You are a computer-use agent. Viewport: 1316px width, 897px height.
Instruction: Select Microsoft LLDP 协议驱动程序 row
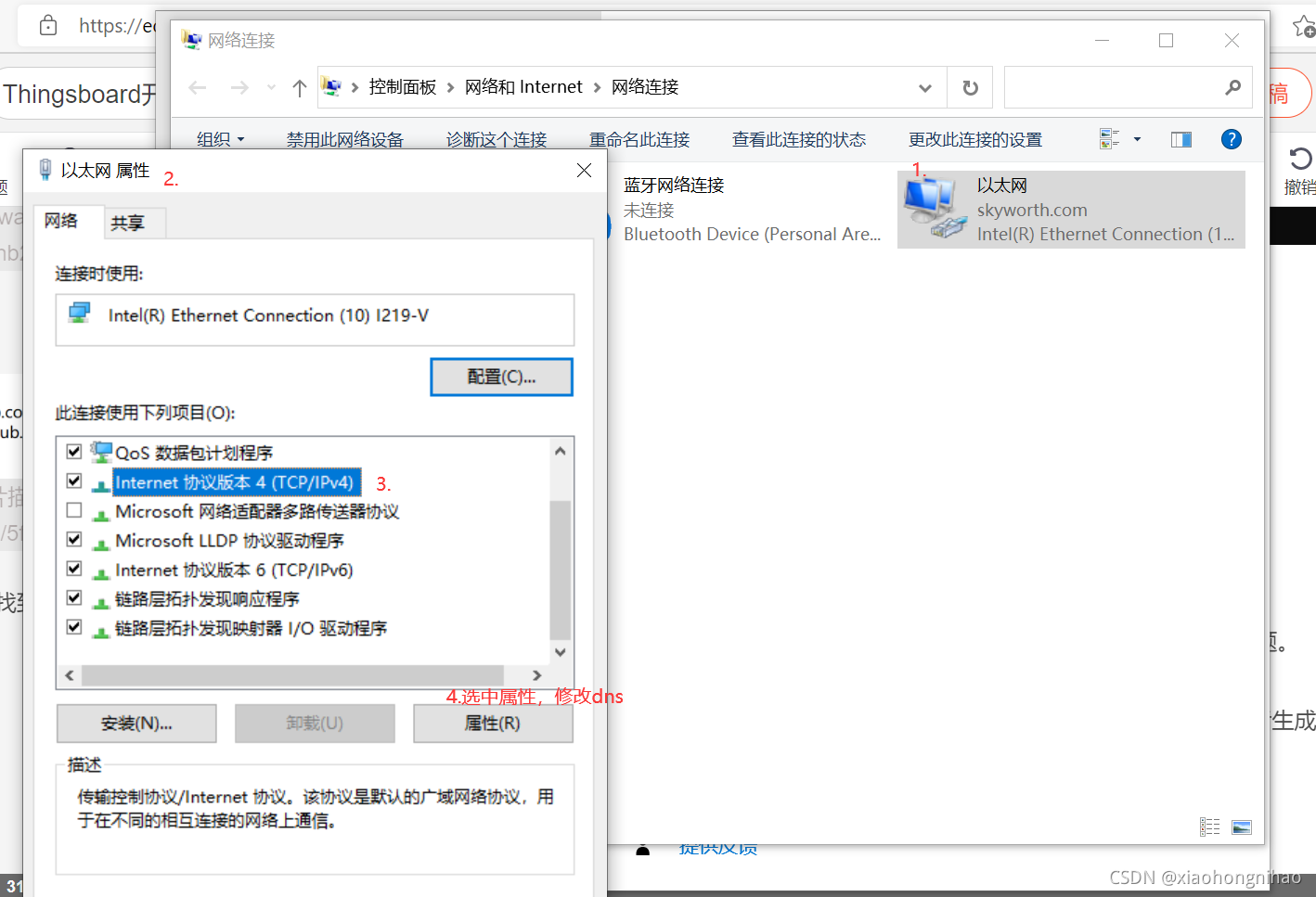(x=229, y=541)
